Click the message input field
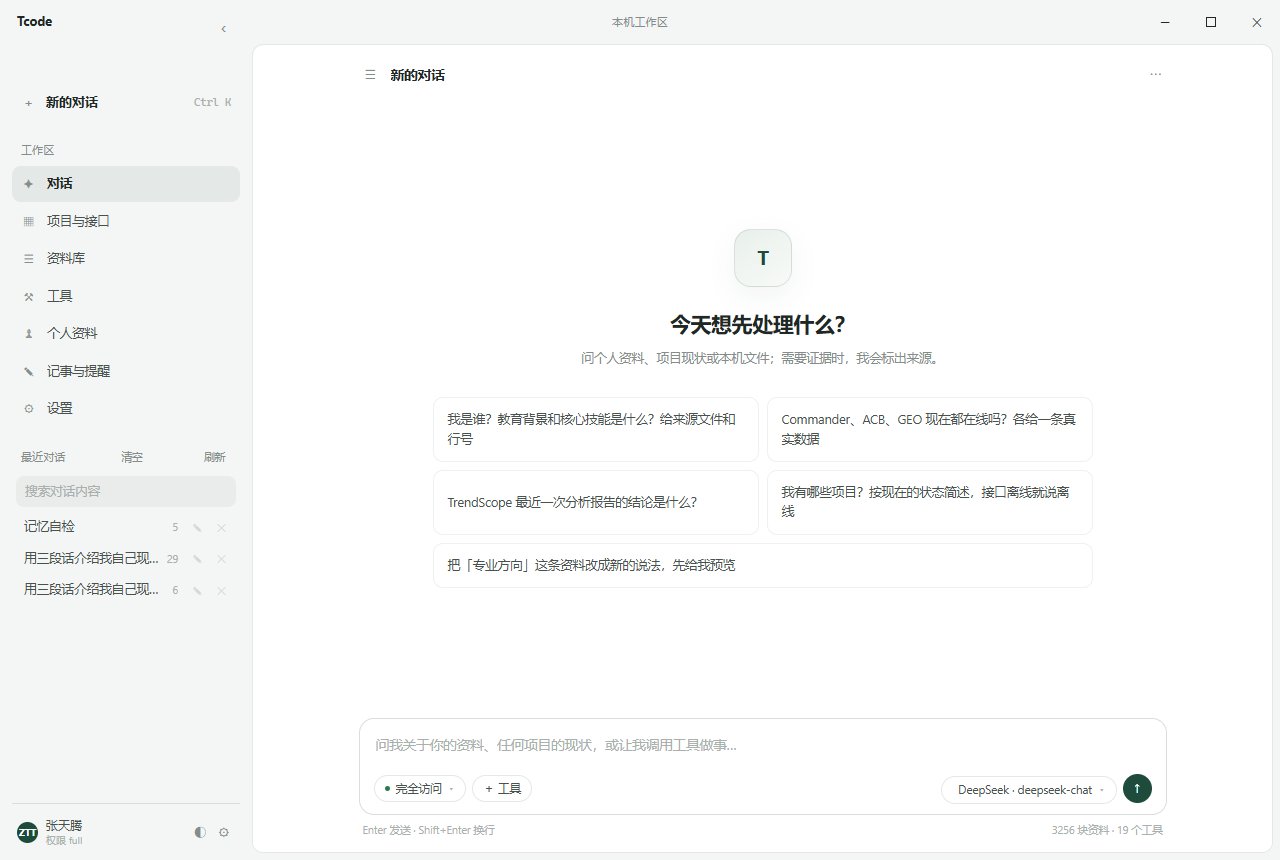Screen dimensions: 1280x860 763,745
